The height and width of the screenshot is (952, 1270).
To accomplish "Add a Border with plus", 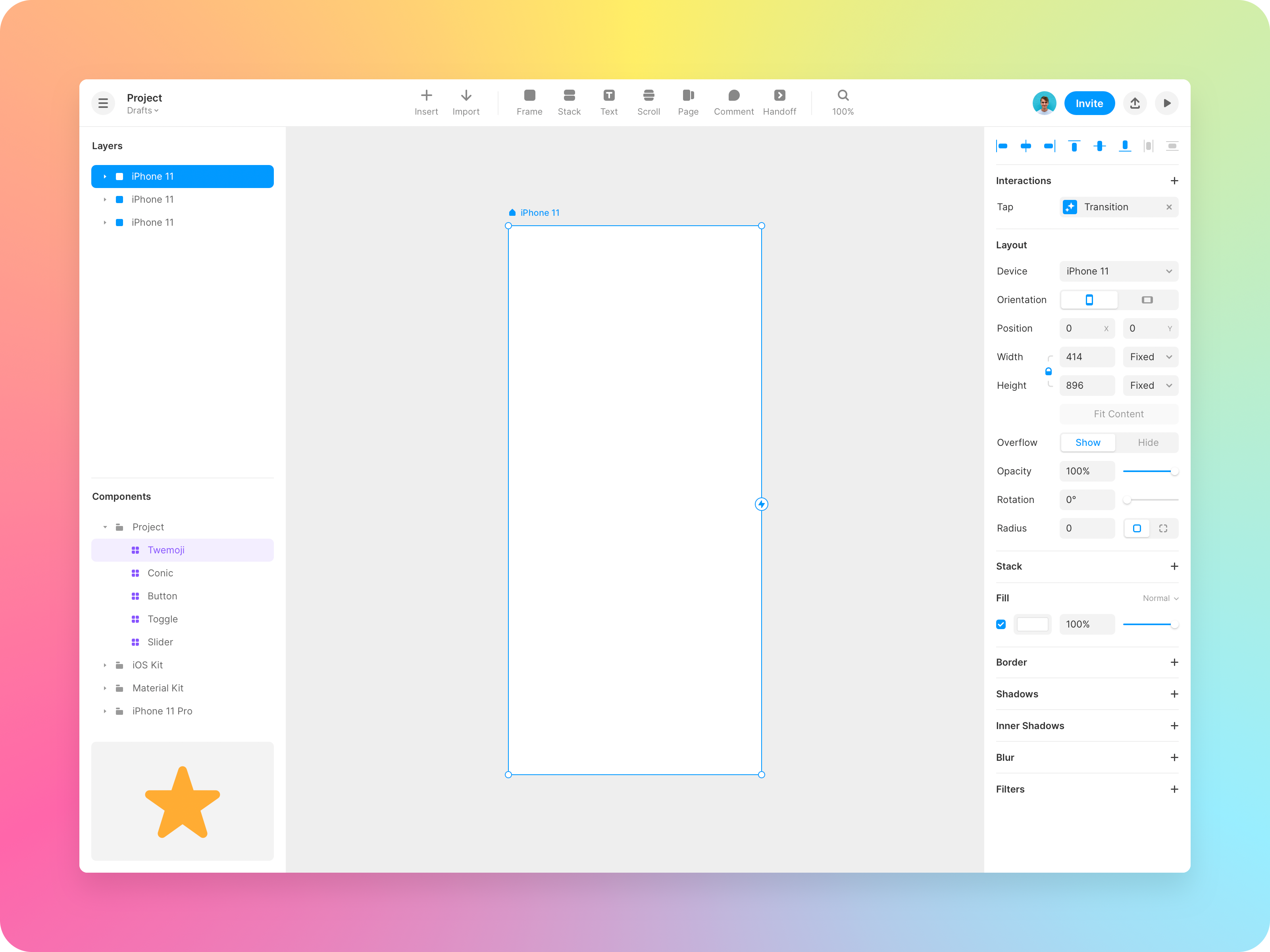I will click(x=1174, y=662).
